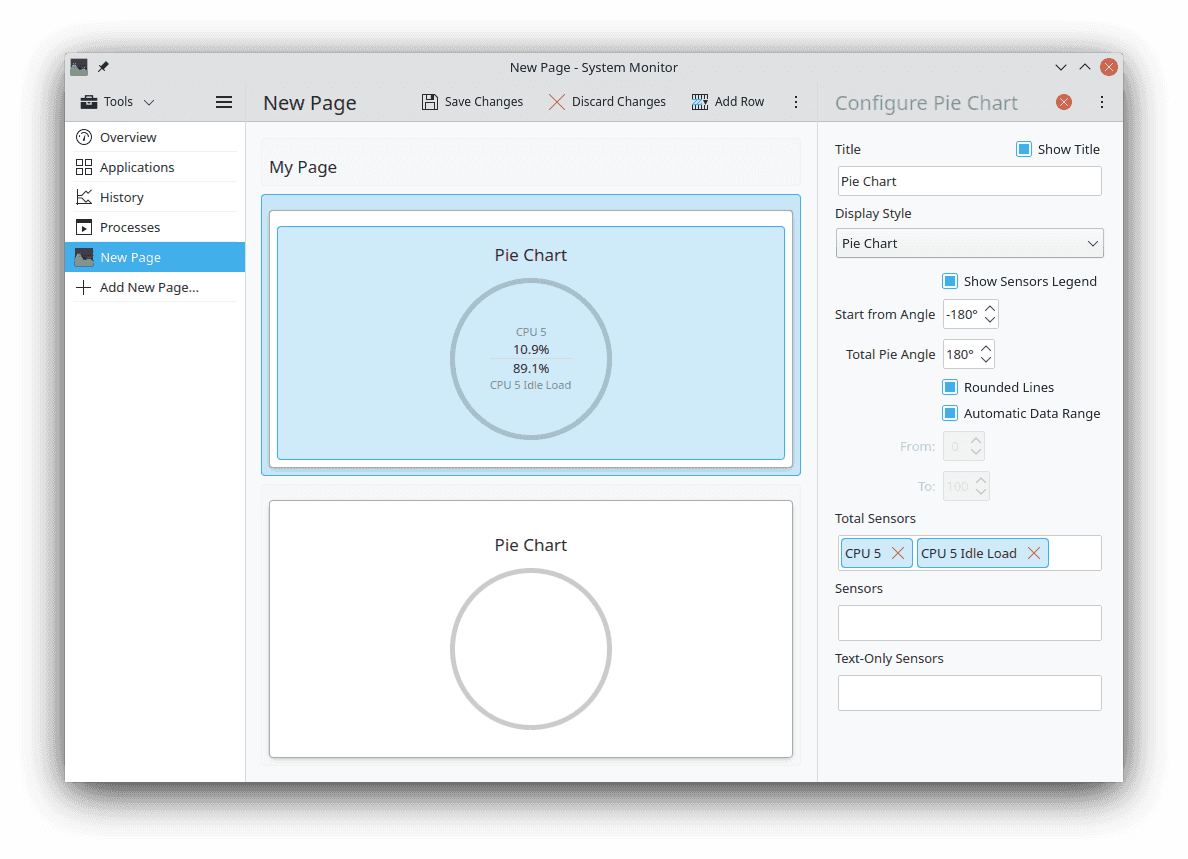Switch to the Processes view
The height and width of the screenshot is (859, 1188).
click(x=129, y=227)
